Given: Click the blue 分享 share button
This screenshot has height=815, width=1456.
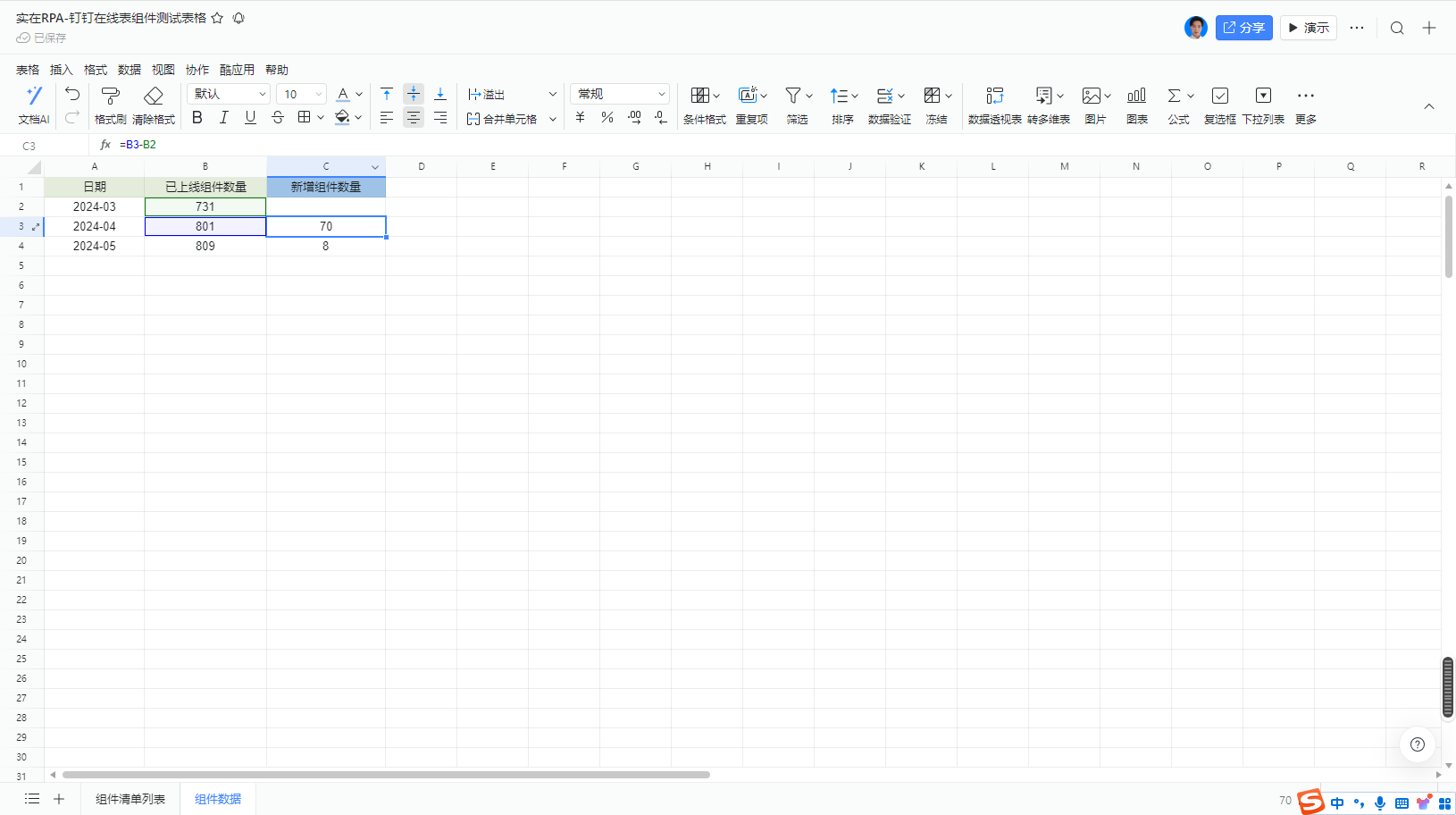Looking at the screenshot, I should click(x=1243, y=28).
